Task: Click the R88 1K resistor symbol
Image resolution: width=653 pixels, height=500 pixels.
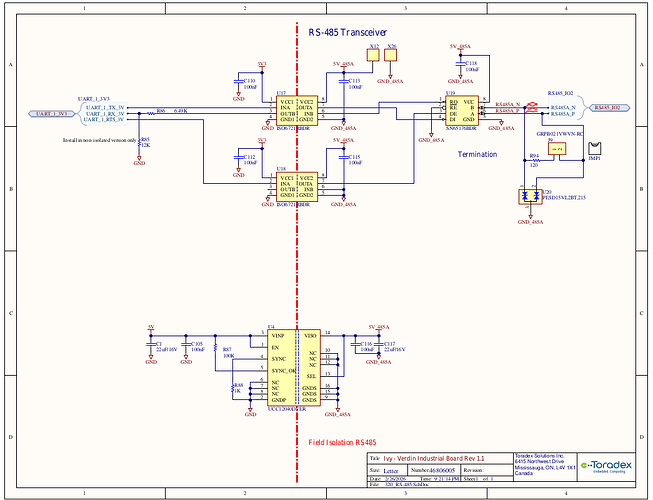Action: point(233,388)
